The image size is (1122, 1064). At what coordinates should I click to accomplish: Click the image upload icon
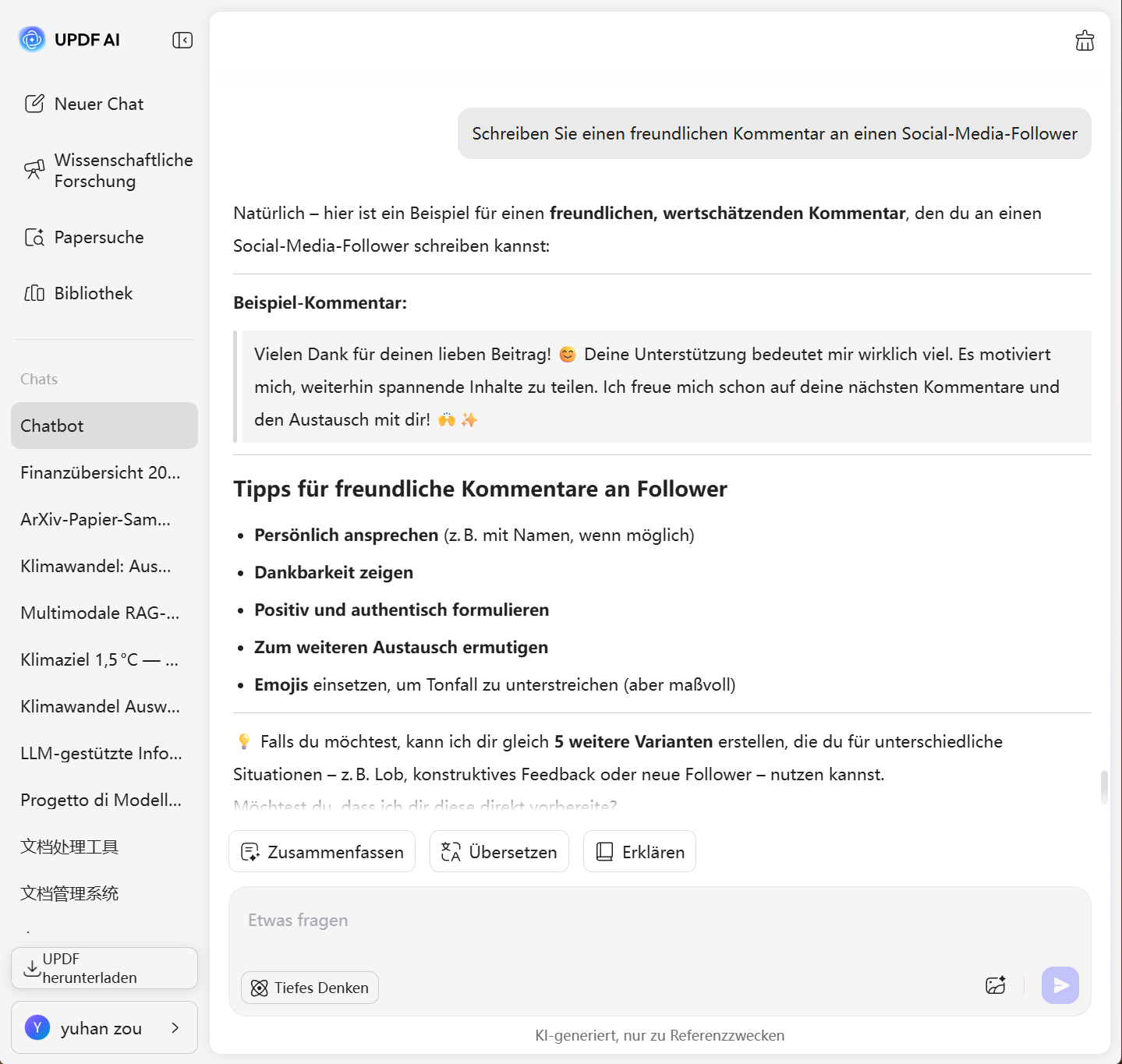point(996,985)
